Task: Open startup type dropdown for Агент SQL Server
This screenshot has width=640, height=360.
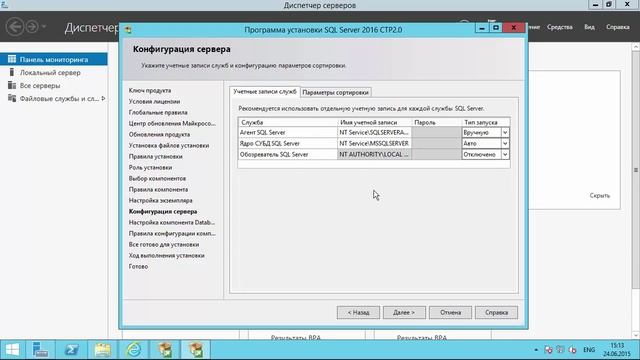Action: coord(505,133)
